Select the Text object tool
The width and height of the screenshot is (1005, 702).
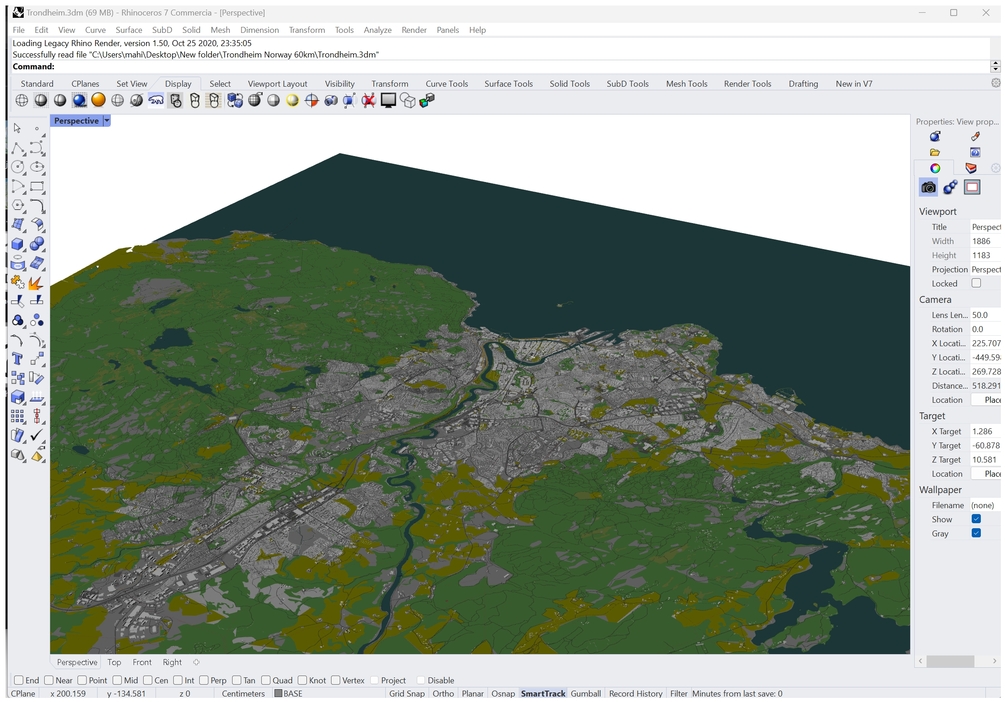[18, 359]
